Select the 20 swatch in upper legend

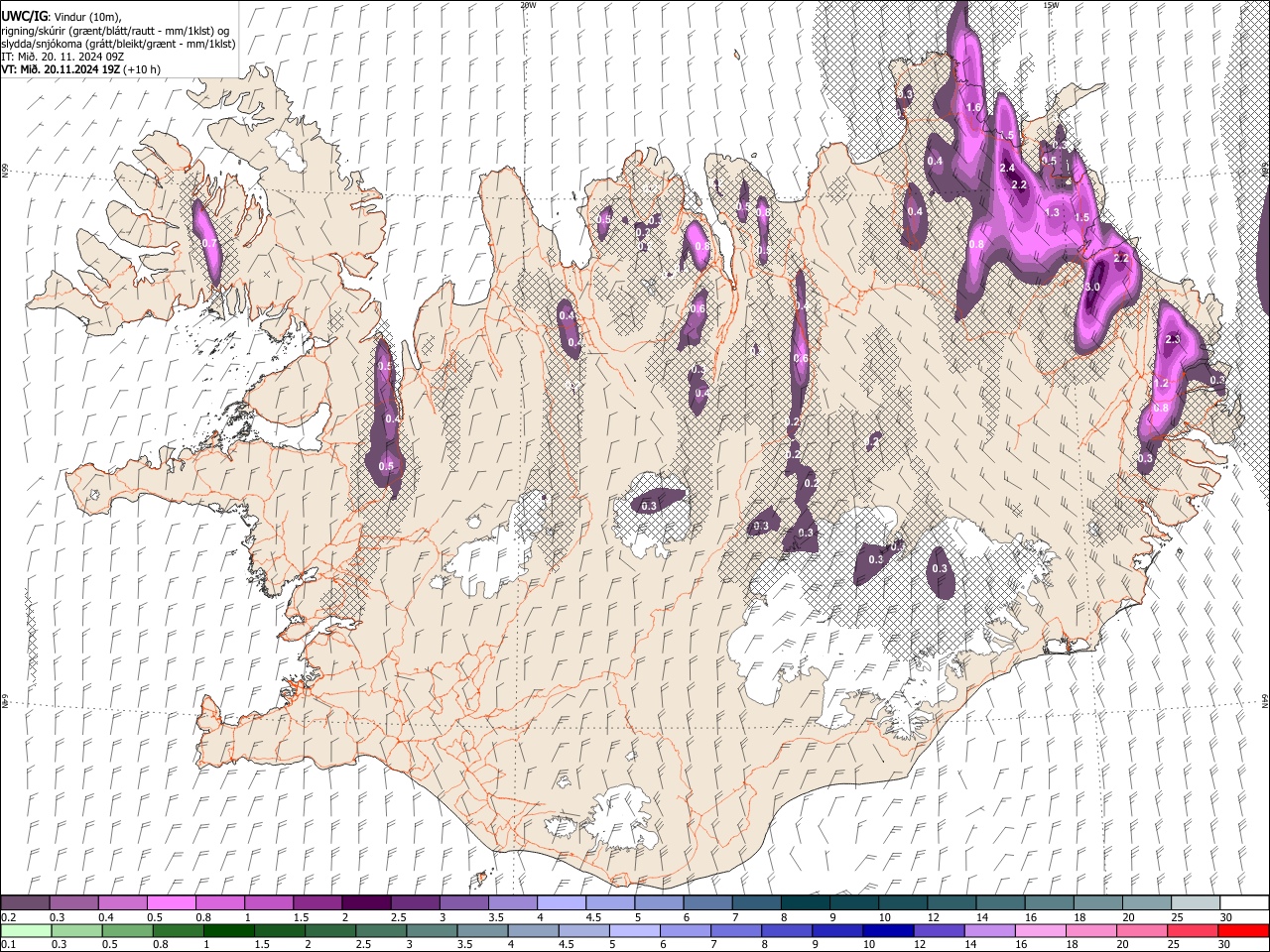[1145, 902]
